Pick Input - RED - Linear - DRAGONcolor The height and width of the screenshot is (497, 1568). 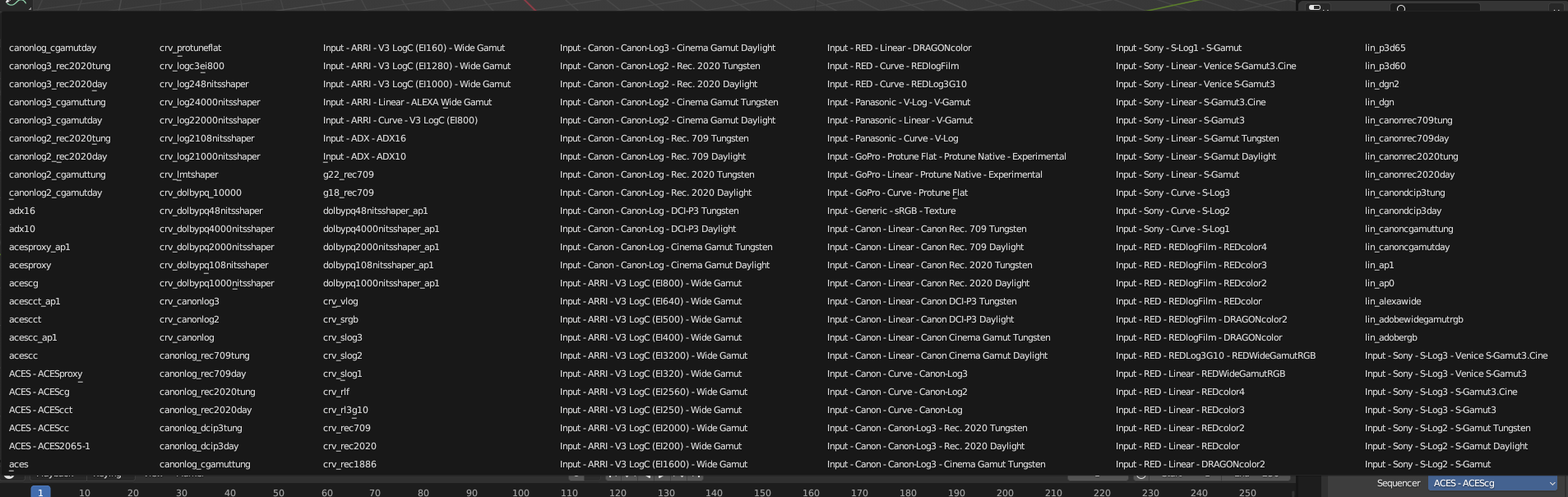pos(900,48)
